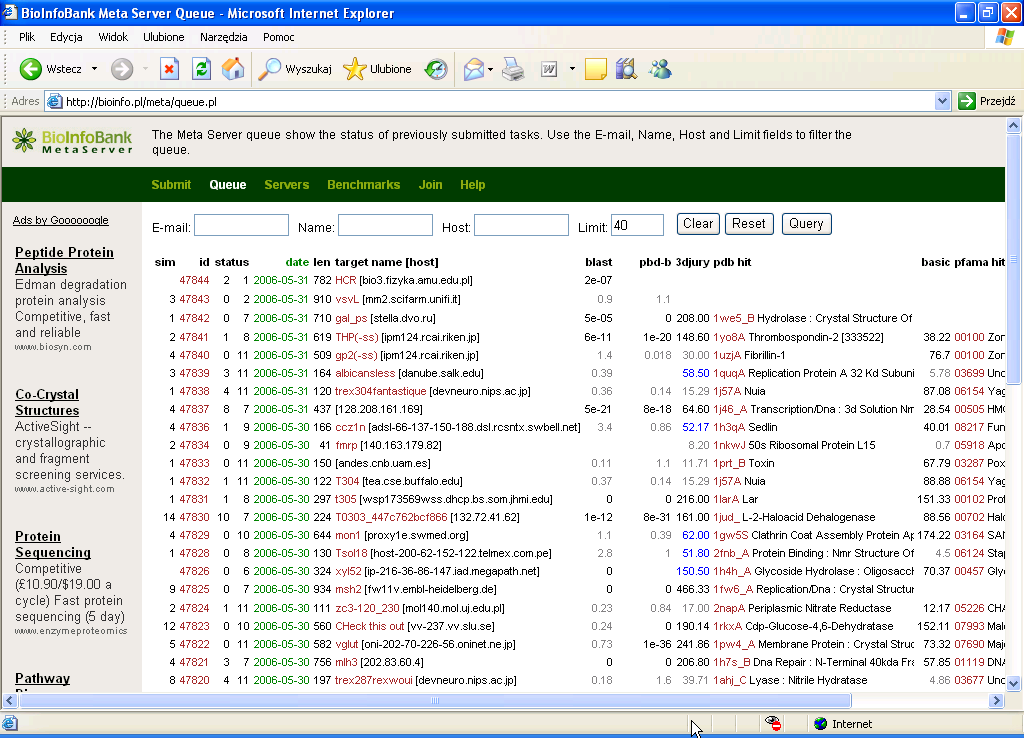Print the page with printer icon
Viewport: 1024px width, 738px height.
[513, 69]
